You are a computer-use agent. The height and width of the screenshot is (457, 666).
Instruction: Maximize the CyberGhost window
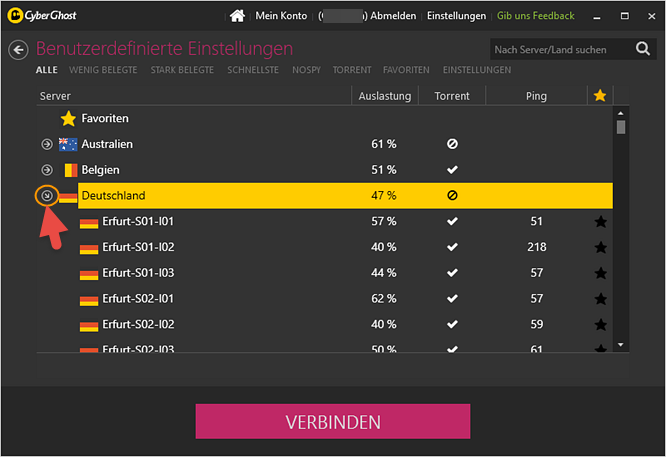tap(624, 16)
